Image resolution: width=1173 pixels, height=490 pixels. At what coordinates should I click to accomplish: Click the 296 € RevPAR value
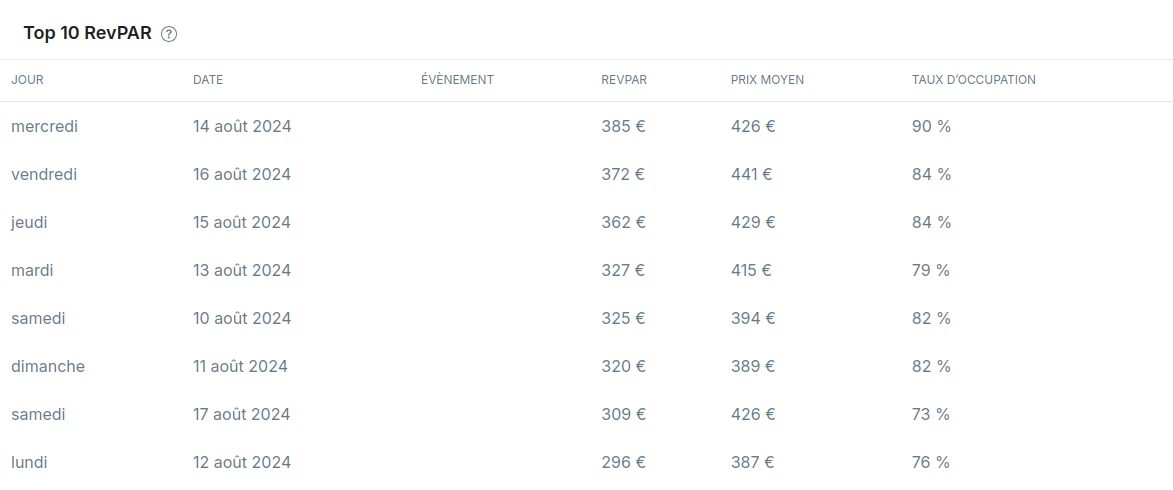point(623,463)
